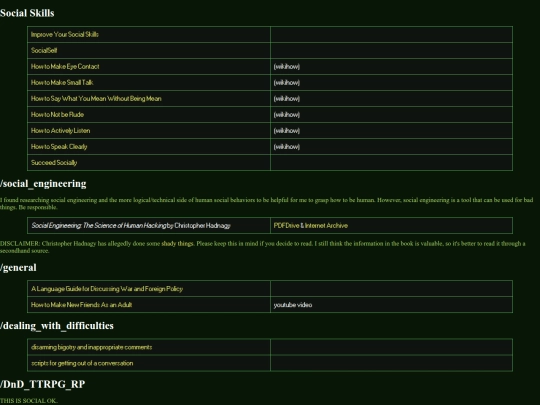Click the Social Skills heading
Viewport: 540px width, 405px height.
click(x=27, y=13)
